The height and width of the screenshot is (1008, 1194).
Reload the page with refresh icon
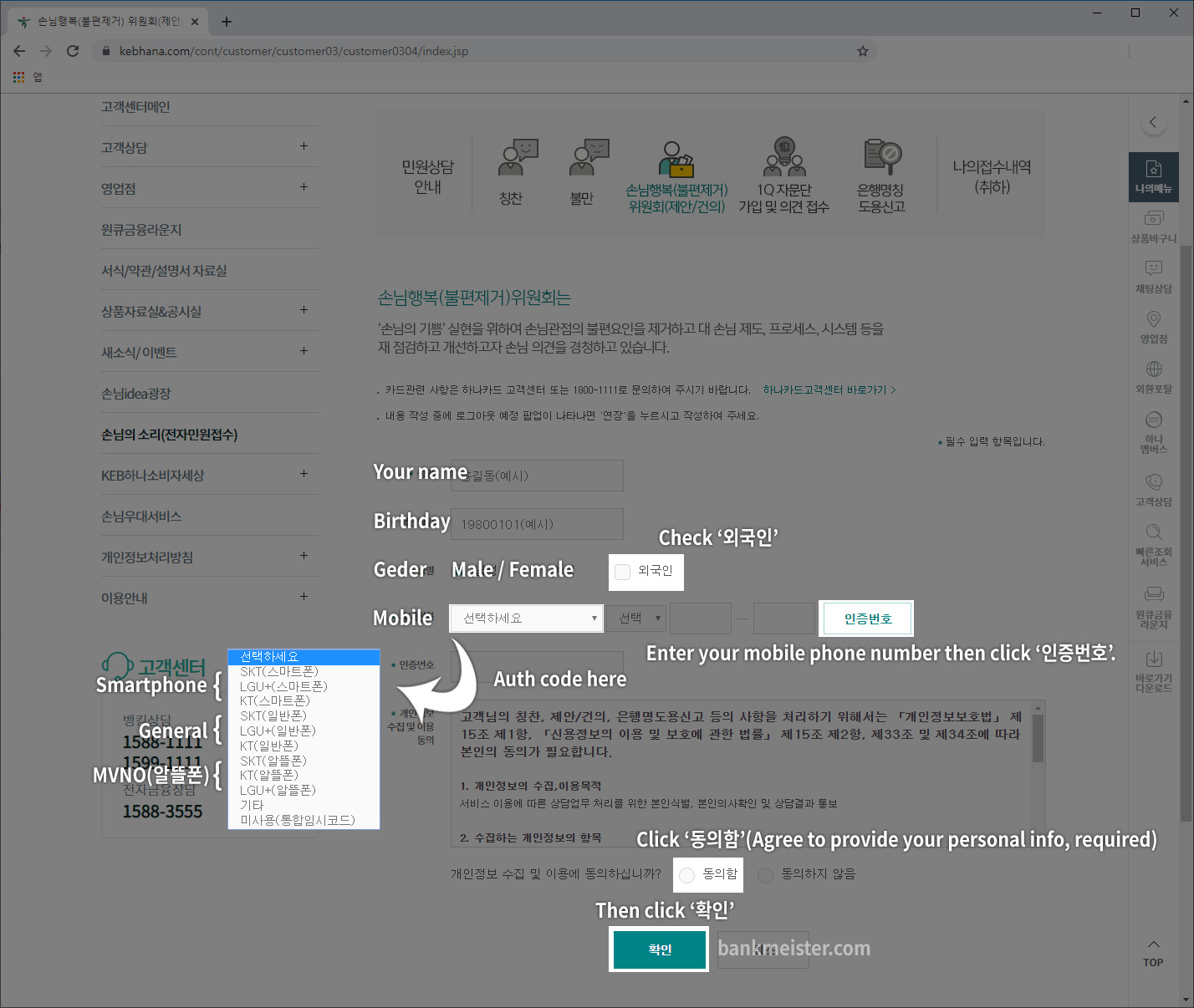(73, 51)
